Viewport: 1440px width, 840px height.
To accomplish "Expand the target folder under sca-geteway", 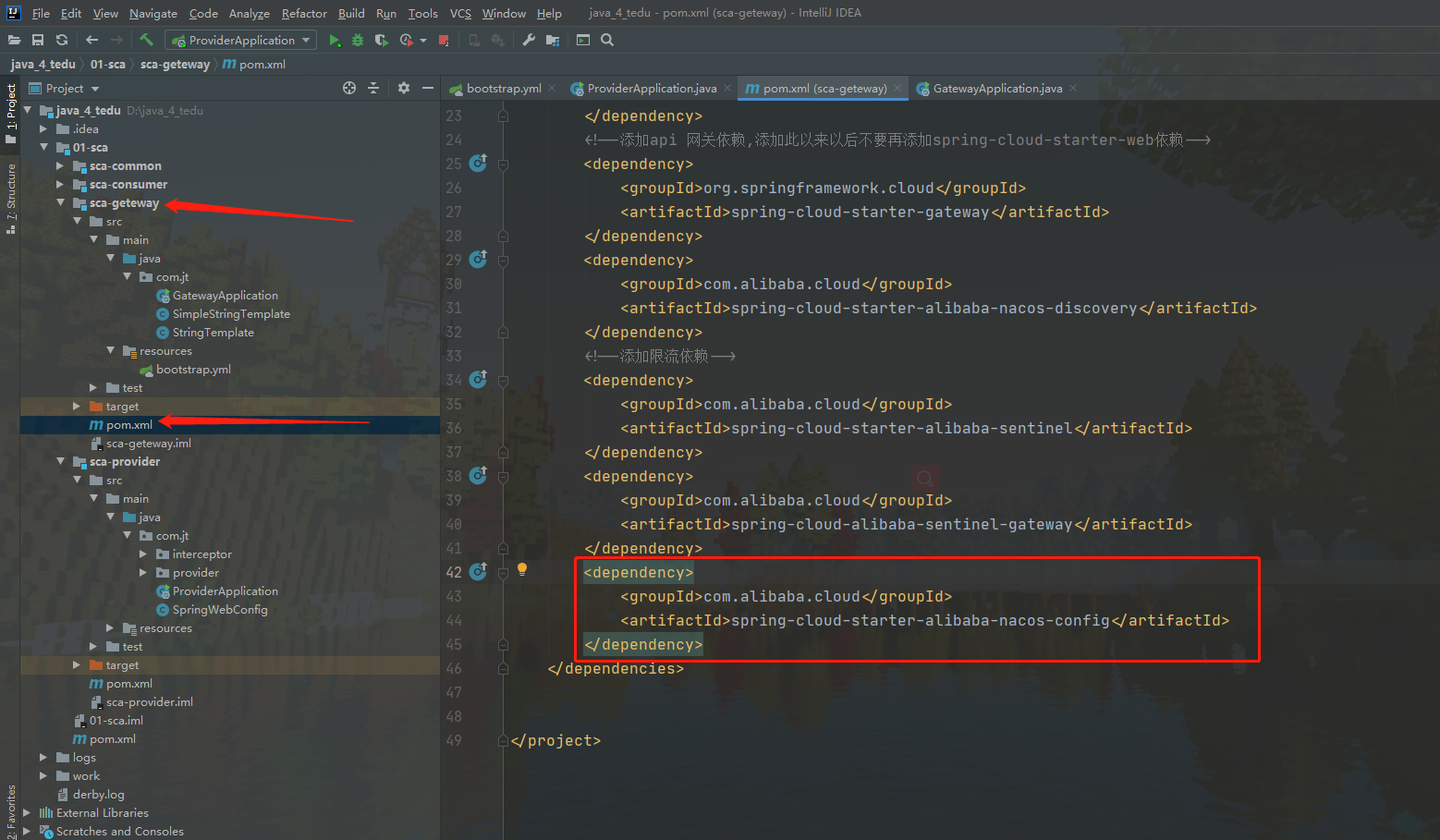I will coord(77,406).
